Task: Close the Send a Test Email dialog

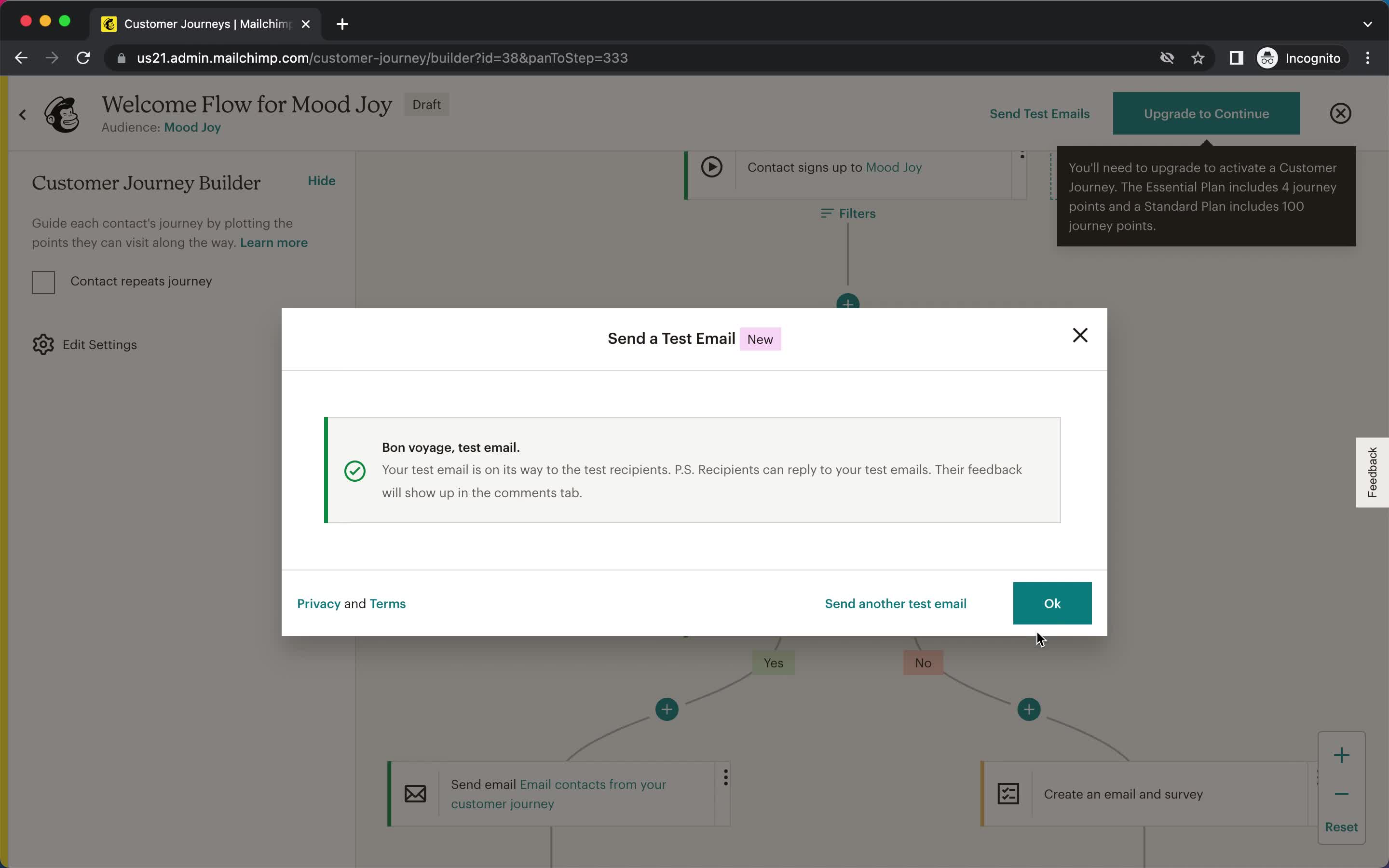Action: point(1080,335)
